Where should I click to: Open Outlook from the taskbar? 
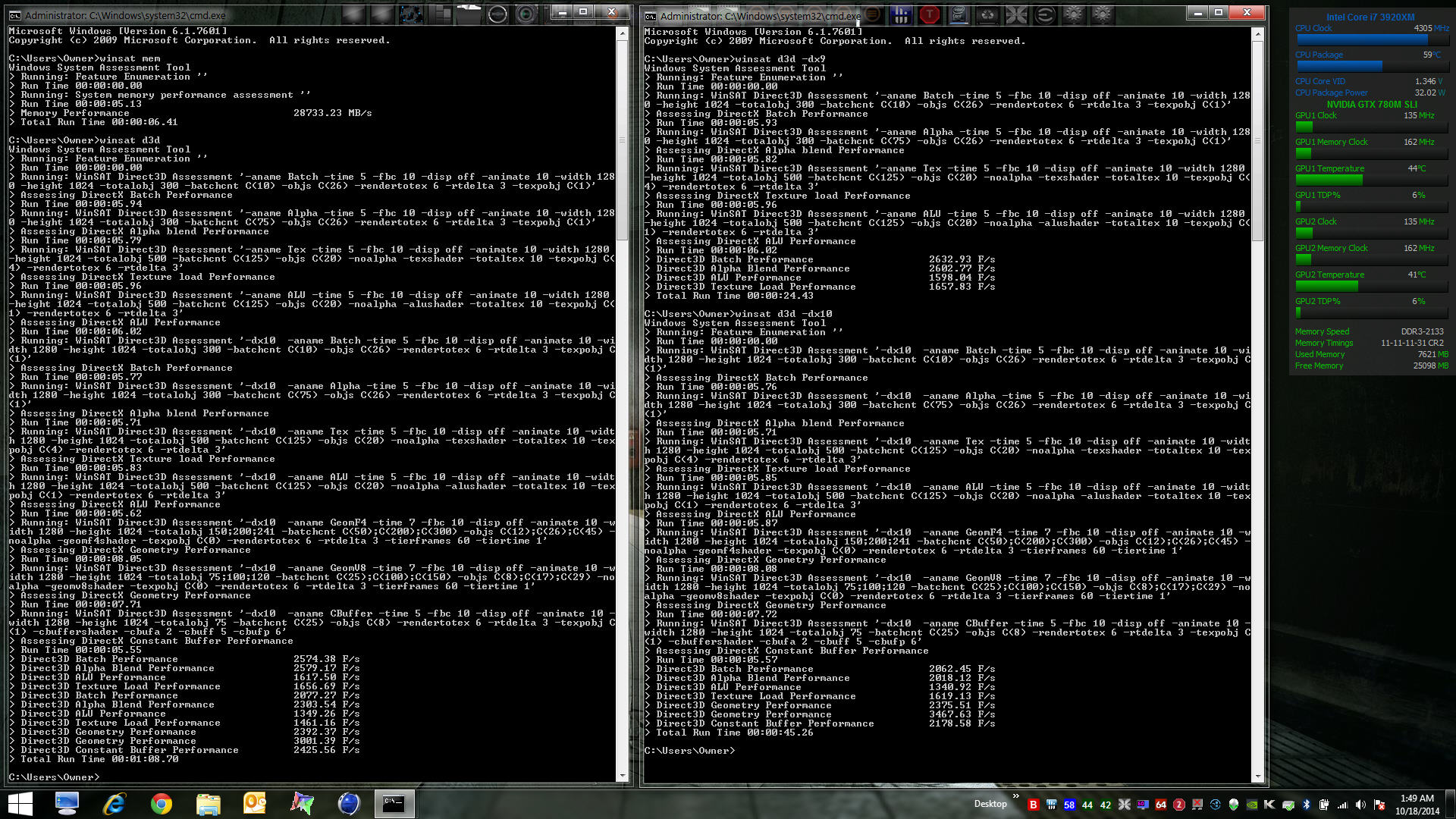click(255, 804)
